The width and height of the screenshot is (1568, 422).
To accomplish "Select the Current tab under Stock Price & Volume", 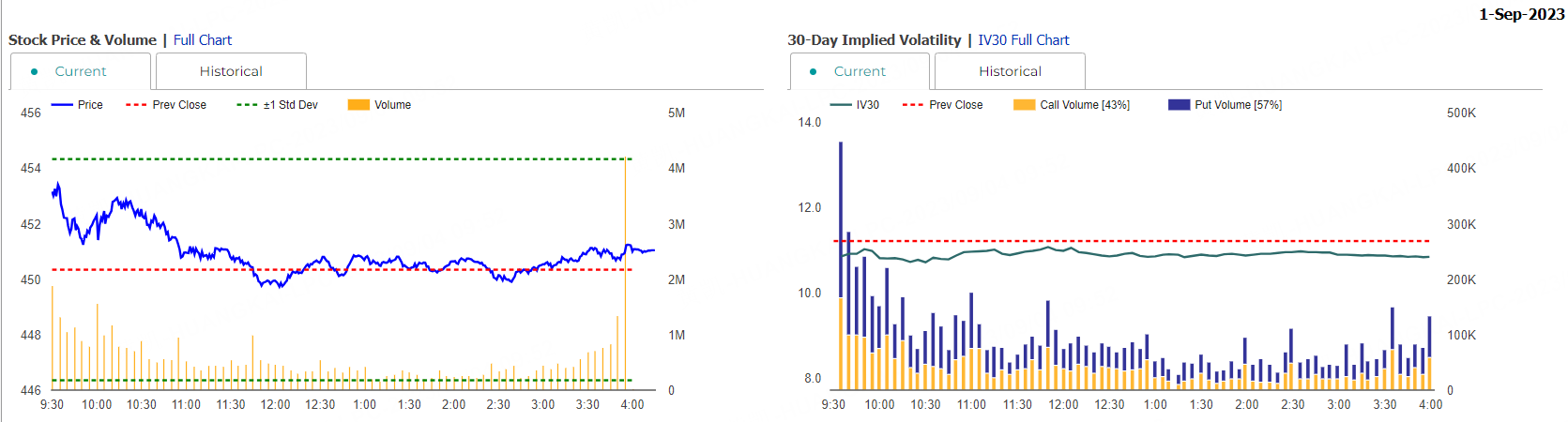I will point(81,71).
